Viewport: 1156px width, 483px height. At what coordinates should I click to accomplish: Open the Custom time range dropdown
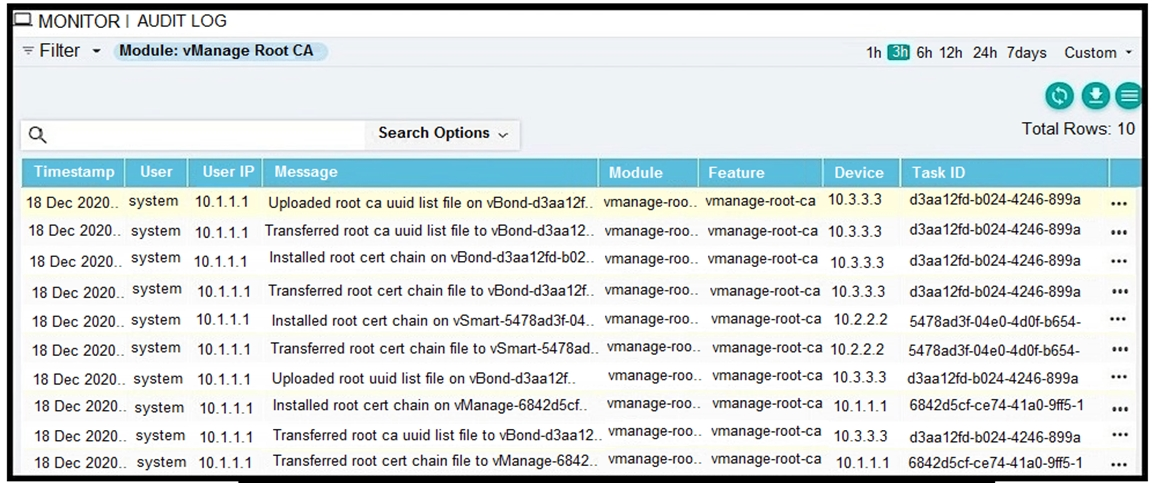click(1098, 53)
